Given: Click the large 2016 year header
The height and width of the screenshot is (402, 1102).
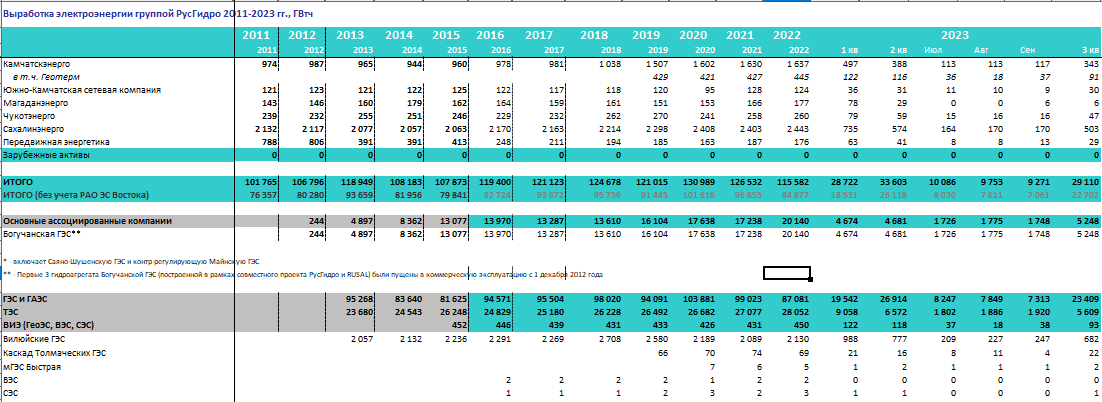Looking at the screenshot, I should point(491,35).
